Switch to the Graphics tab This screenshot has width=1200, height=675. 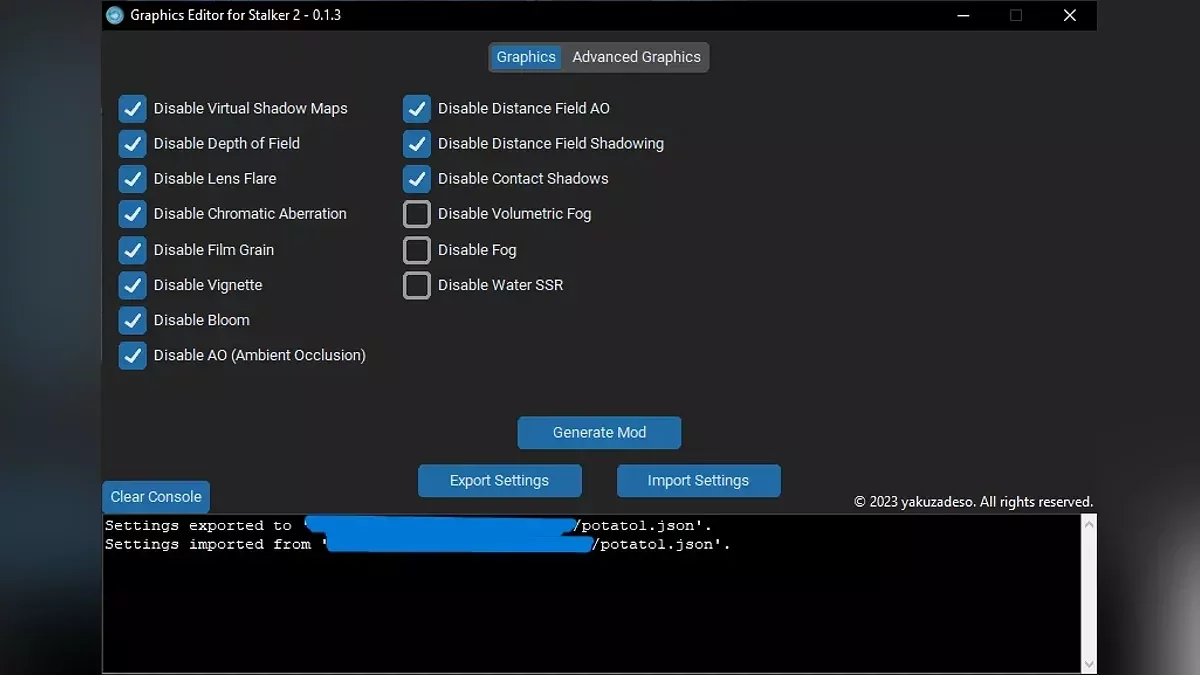pyautogui.click(x=526, y=57)
